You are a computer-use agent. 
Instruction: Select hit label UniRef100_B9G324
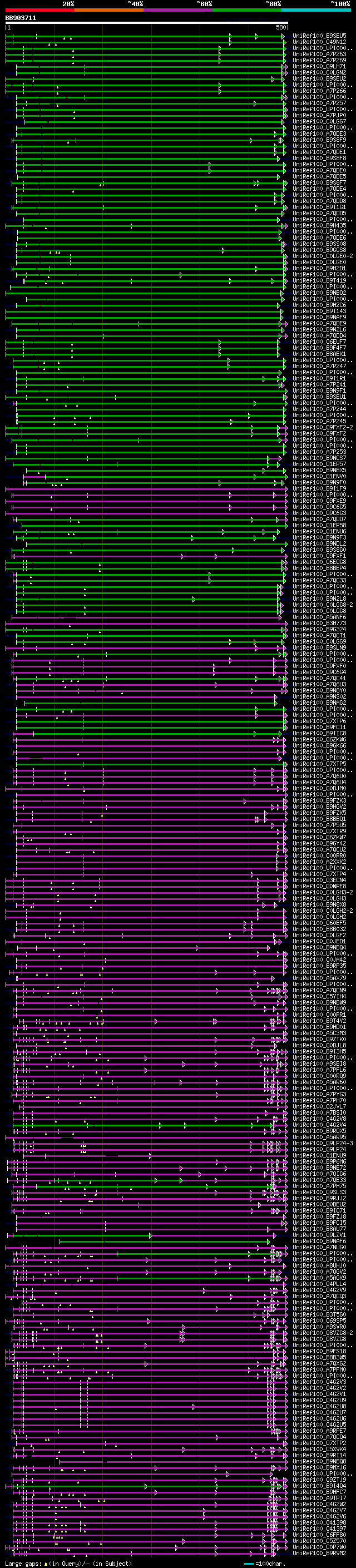319,630
